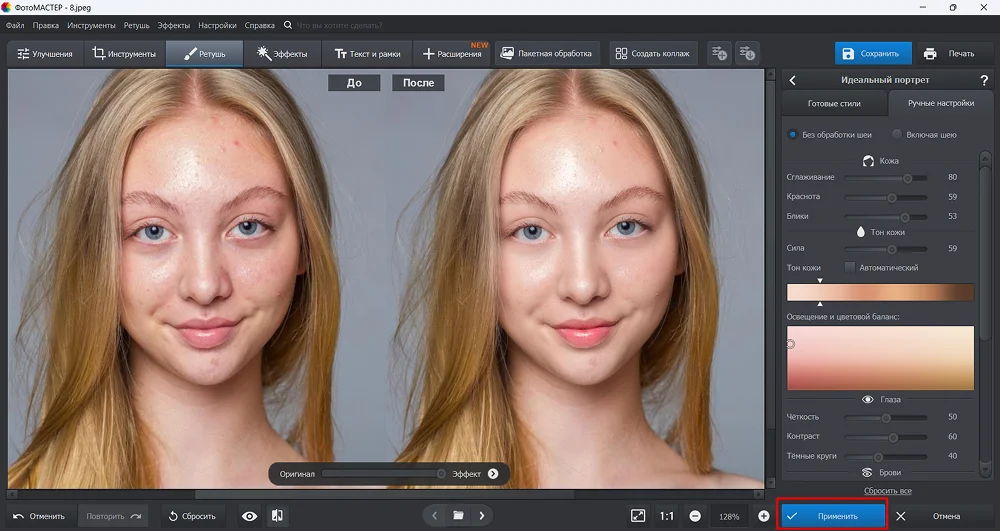The height and width of the screenshot is (531, 1000).
Task: Select Без обработки шеи radio option
Action: pos(792,135)
